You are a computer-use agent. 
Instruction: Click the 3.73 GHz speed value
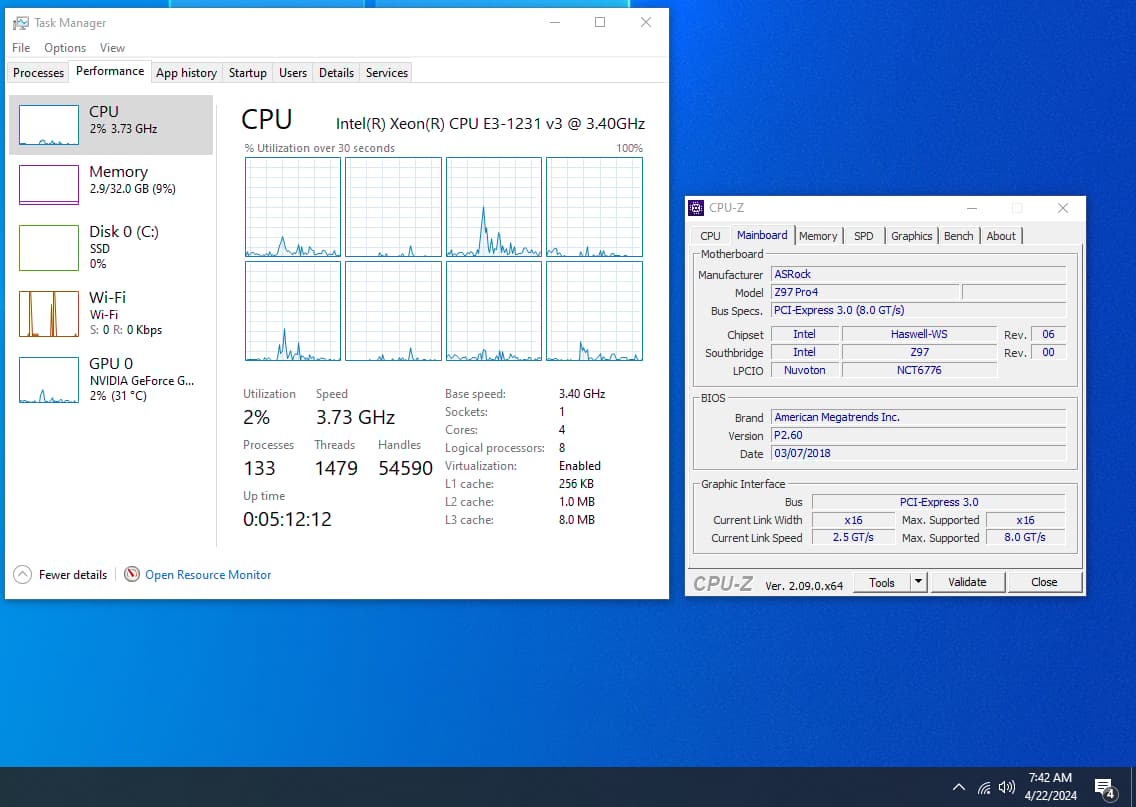point(355,417)
